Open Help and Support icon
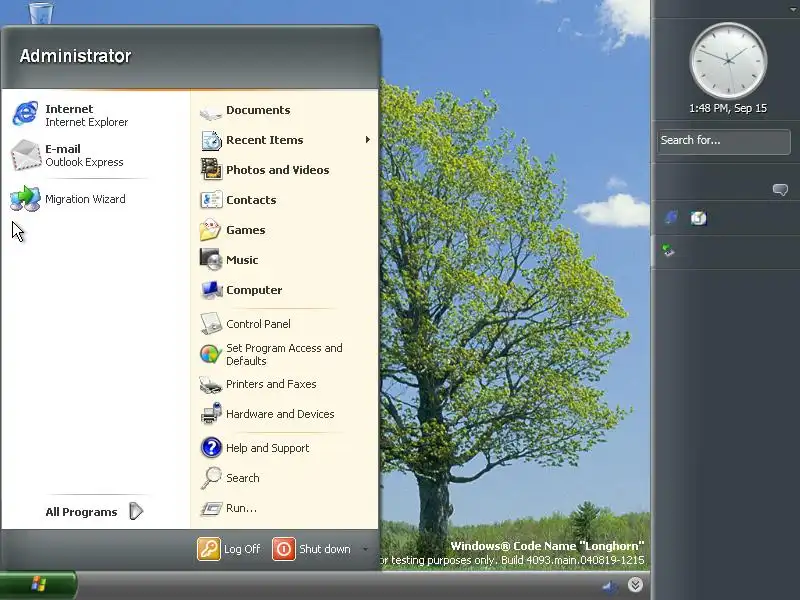This screenshot has width=800, height=600. click(x=211, y=448)
